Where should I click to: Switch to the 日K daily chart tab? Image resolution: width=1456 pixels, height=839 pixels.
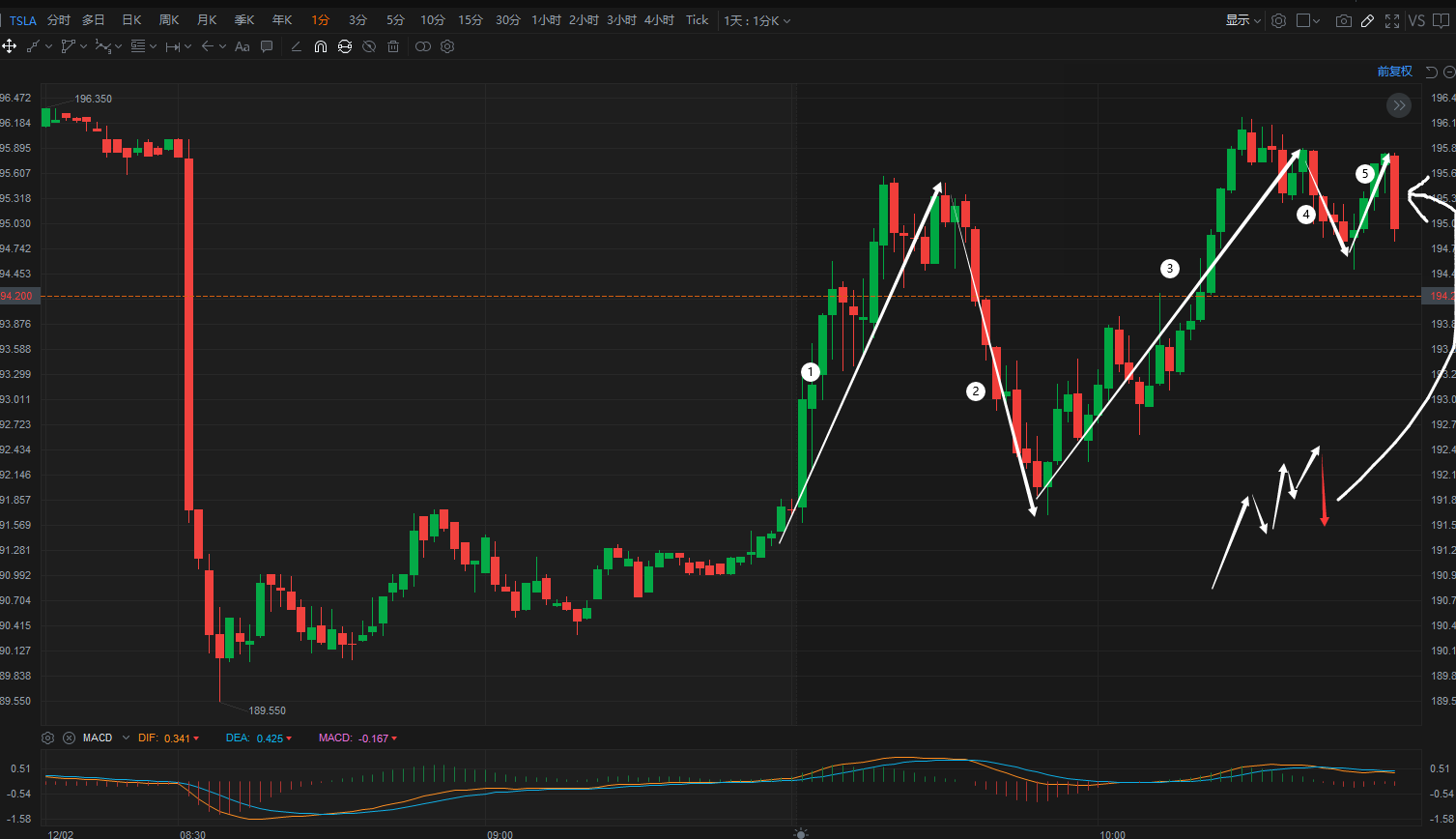pyautogui.click(x=131, y=20)
